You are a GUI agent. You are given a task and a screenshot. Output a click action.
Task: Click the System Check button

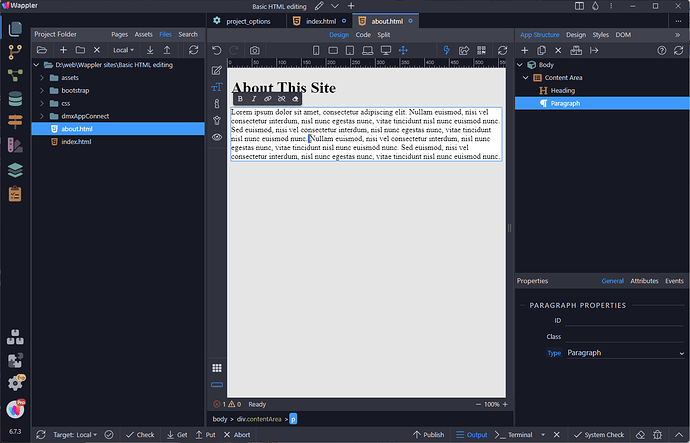599,435
